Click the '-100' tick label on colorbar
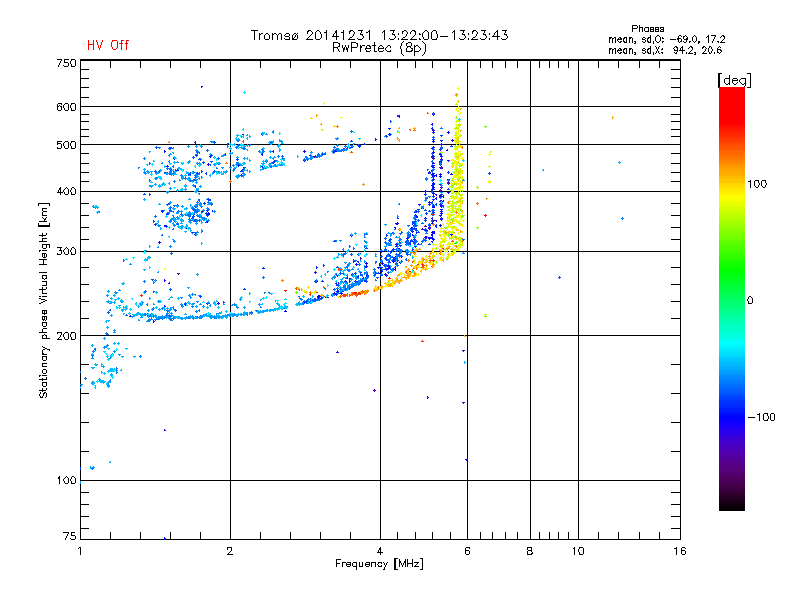This screenshot has height=600, width=800. click(x=761, y=417)
